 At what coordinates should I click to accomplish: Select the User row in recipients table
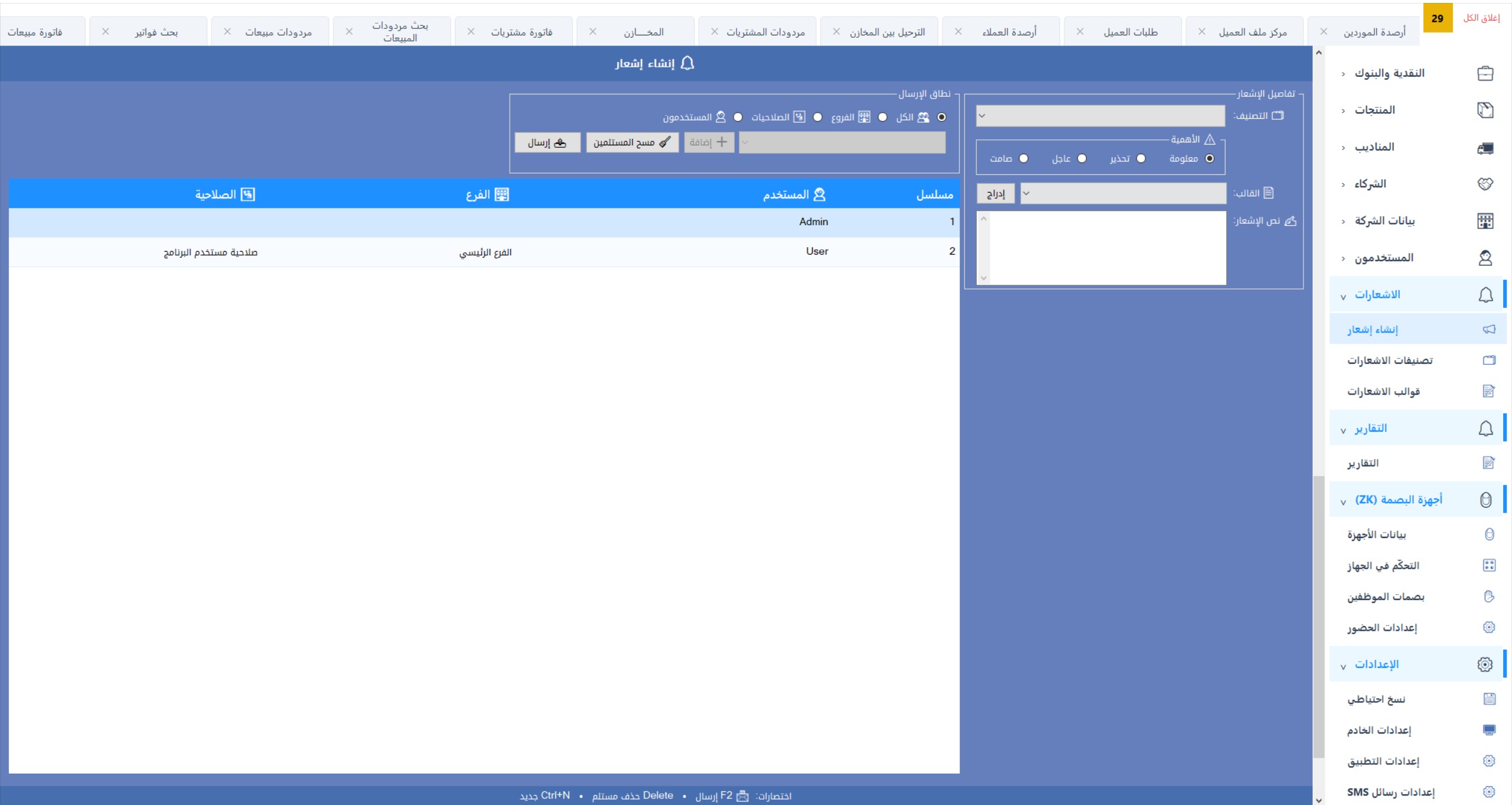coord(484,252)
